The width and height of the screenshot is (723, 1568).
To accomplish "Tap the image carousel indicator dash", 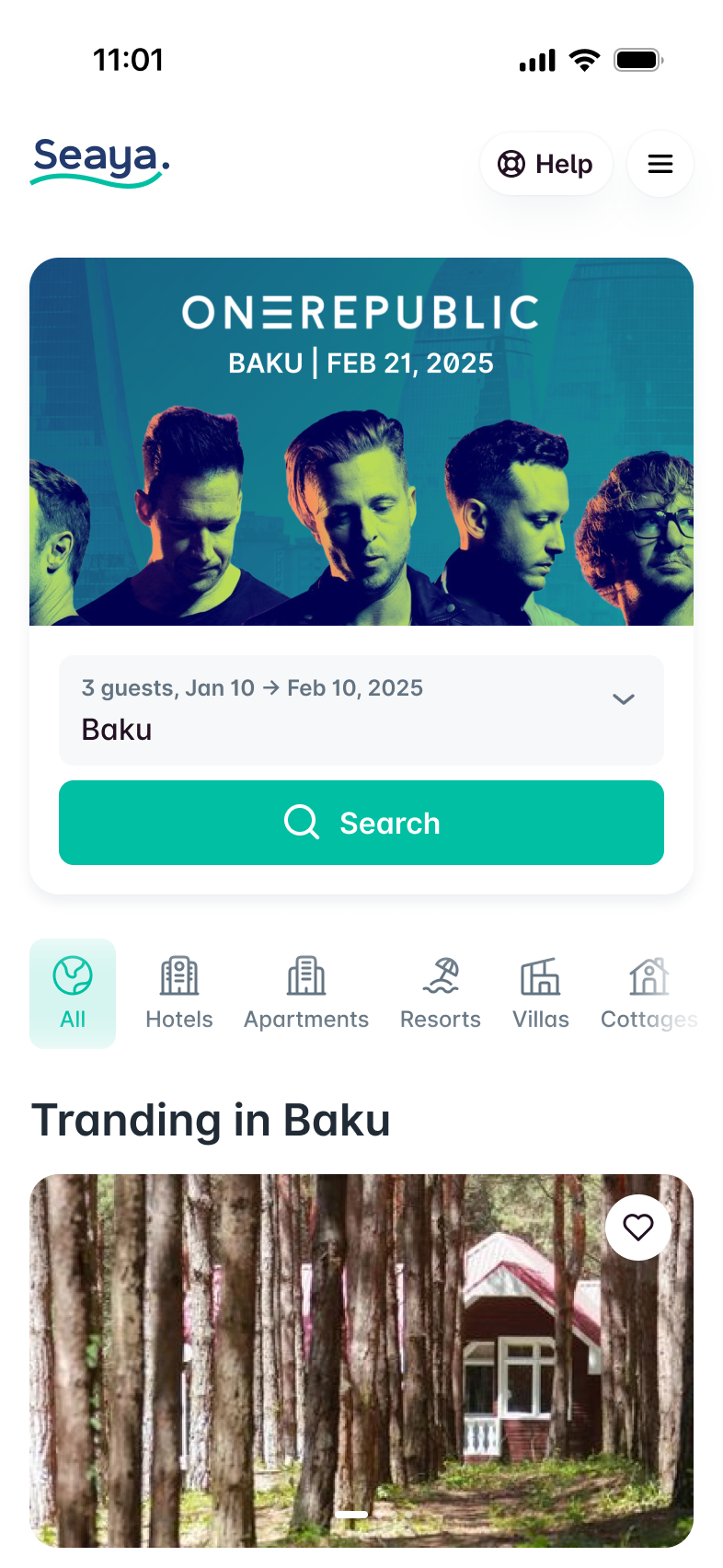I will 351,1514.
